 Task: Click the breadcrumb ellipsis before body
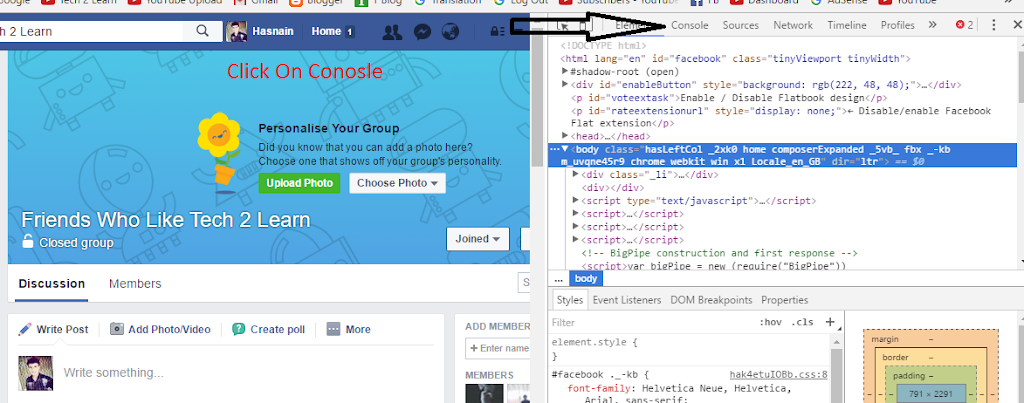click(558, 279)
